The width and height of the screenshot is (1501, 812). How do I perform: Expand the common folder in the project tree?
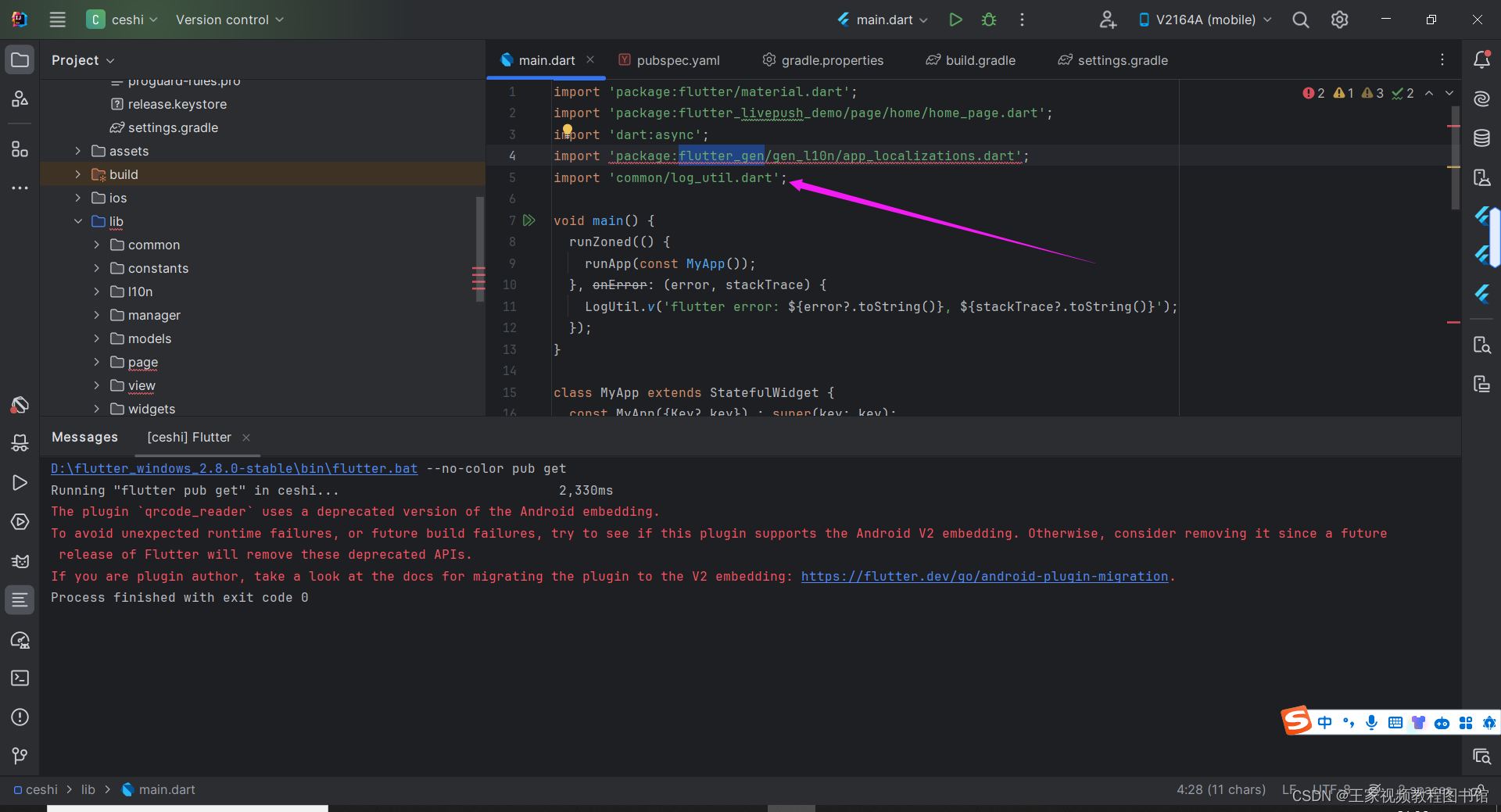[x=96, y=245]
